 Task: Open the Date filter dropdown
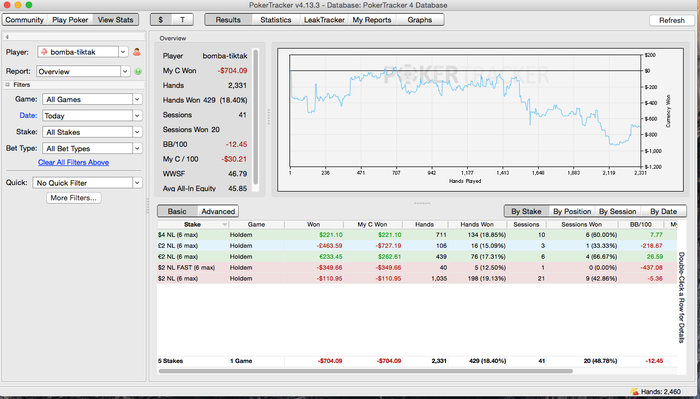[137, 116]
